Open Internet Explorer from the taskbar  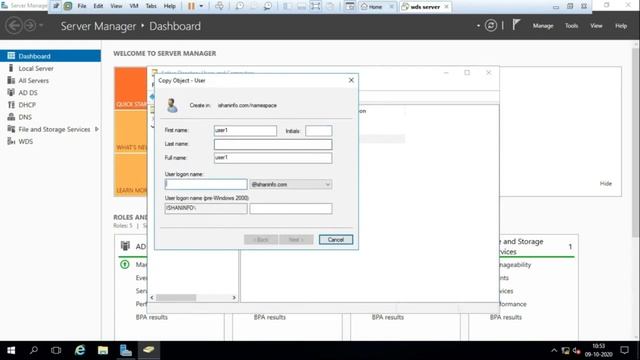coord(80,350)
